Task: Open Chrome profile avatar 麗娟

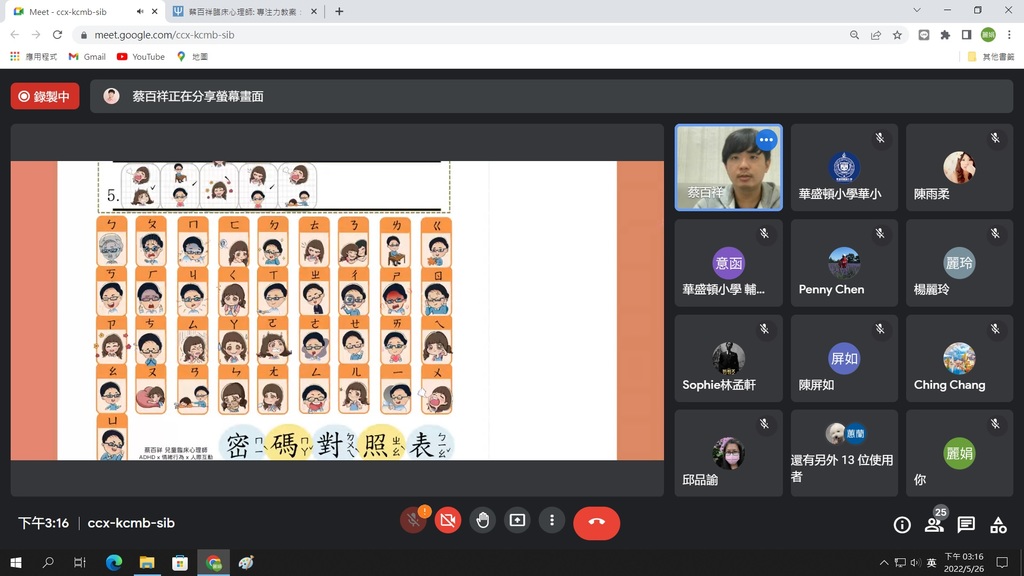Action: click(988, 35)
